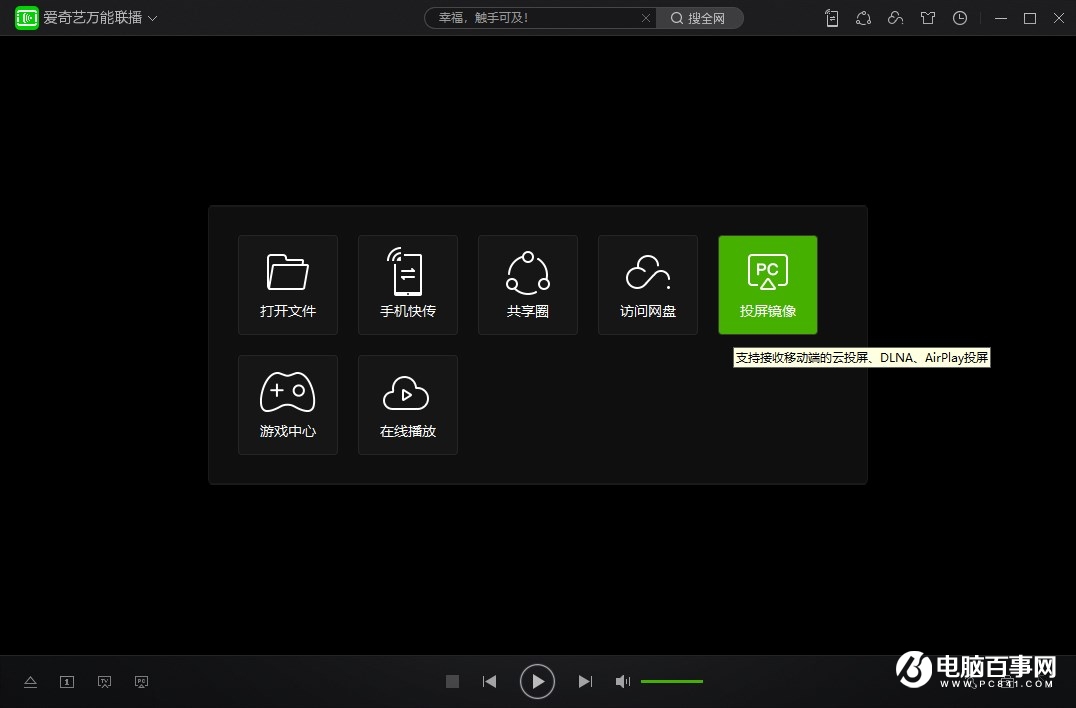Click the 搜全网 search button
Screen dimensions: 1076x708
coord(700,17)
